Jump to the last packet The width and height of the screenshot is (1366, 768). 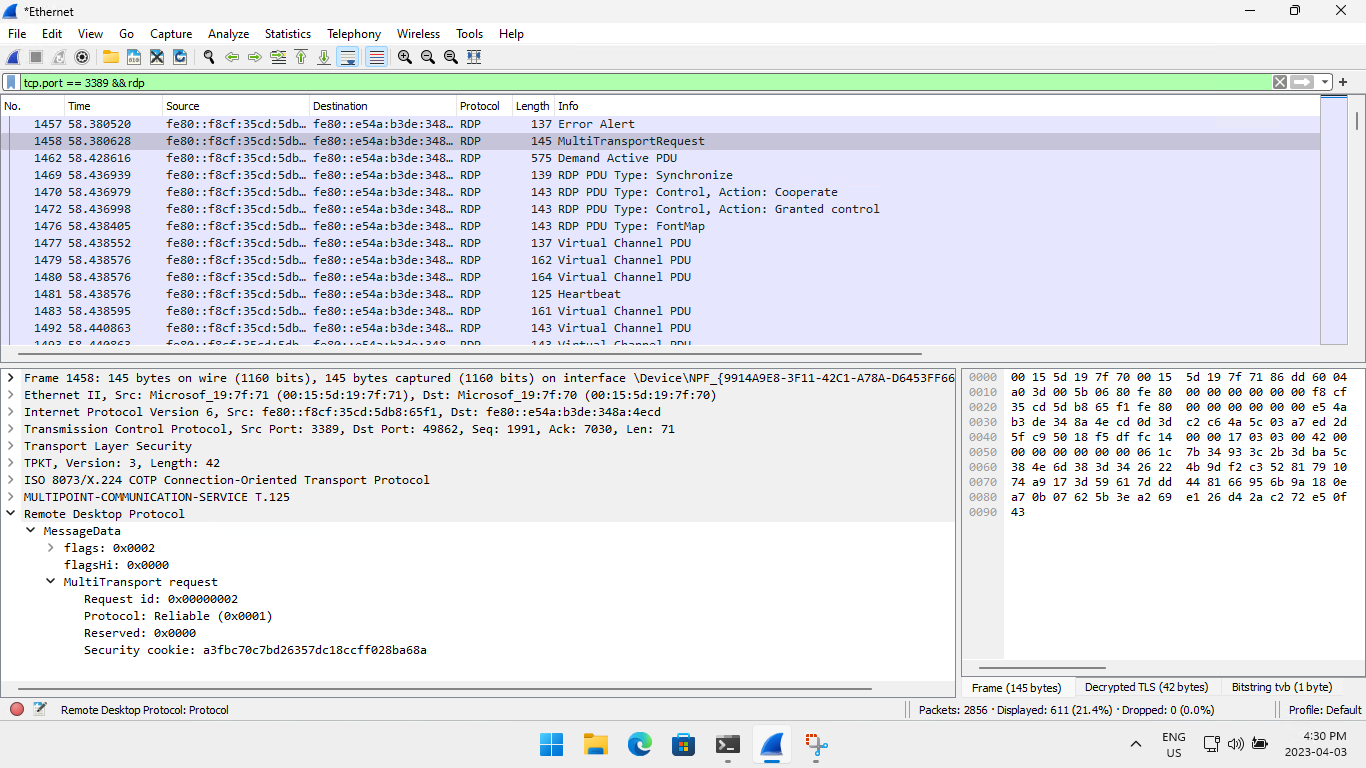tap(324, 57)
